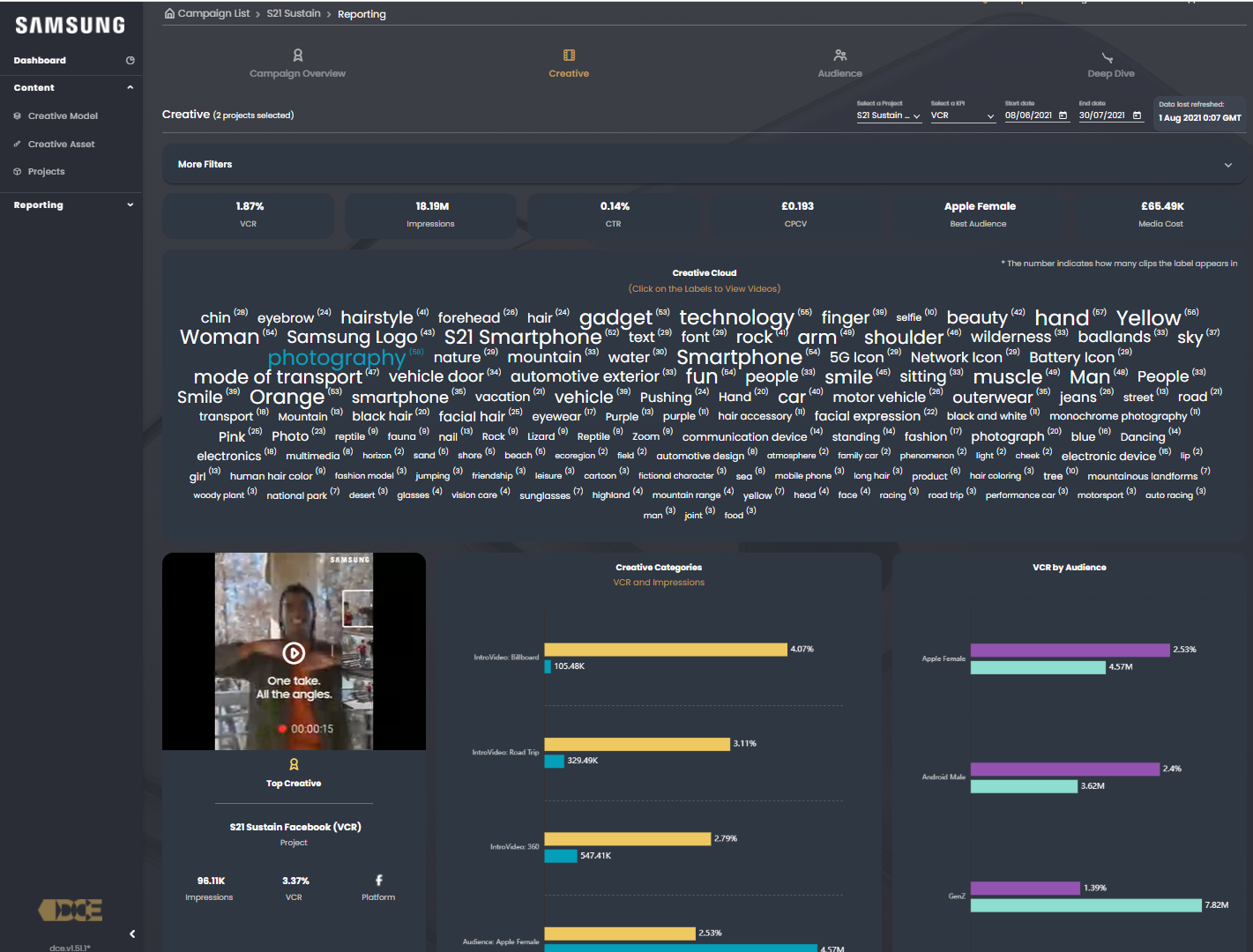Click the 'mode of transport' cloud label

(278, 376)
